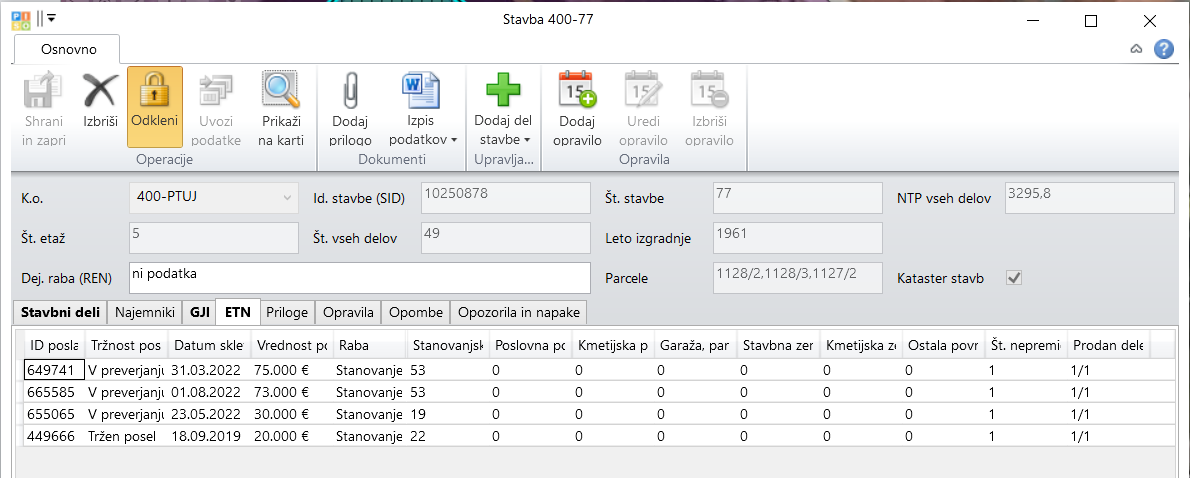Switch to Opozorila in napake tab
Viewport: 1190px width, 478px height.
click(x=518, y=312)
